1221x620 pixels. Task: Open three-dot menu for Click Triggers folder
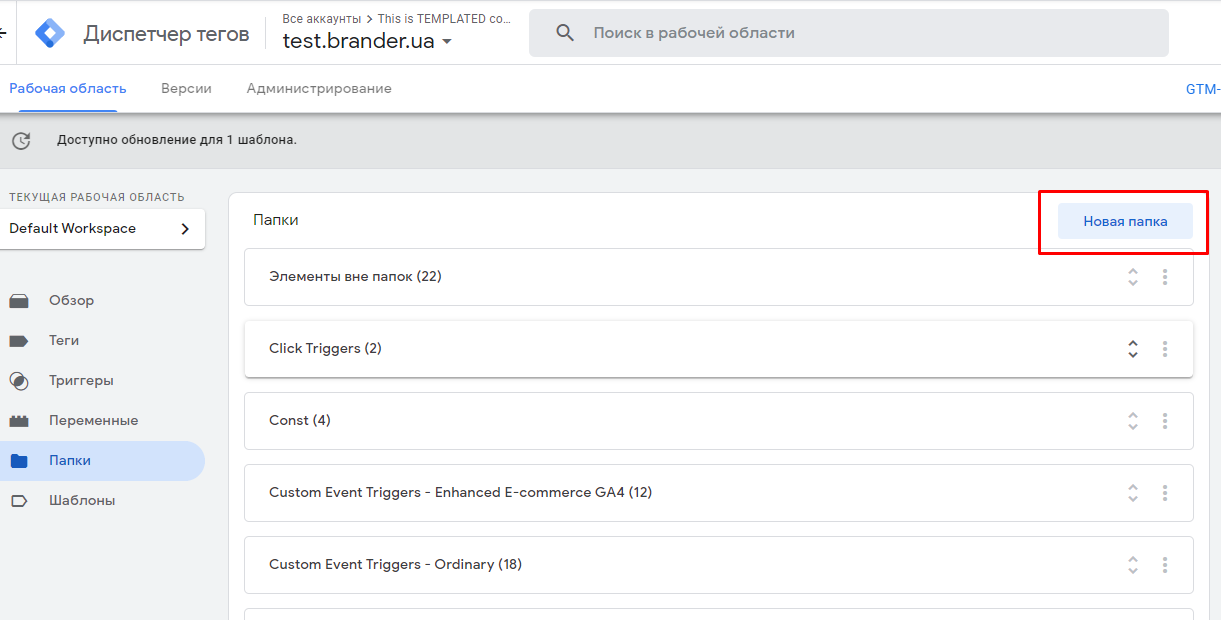click(1165, 349)
